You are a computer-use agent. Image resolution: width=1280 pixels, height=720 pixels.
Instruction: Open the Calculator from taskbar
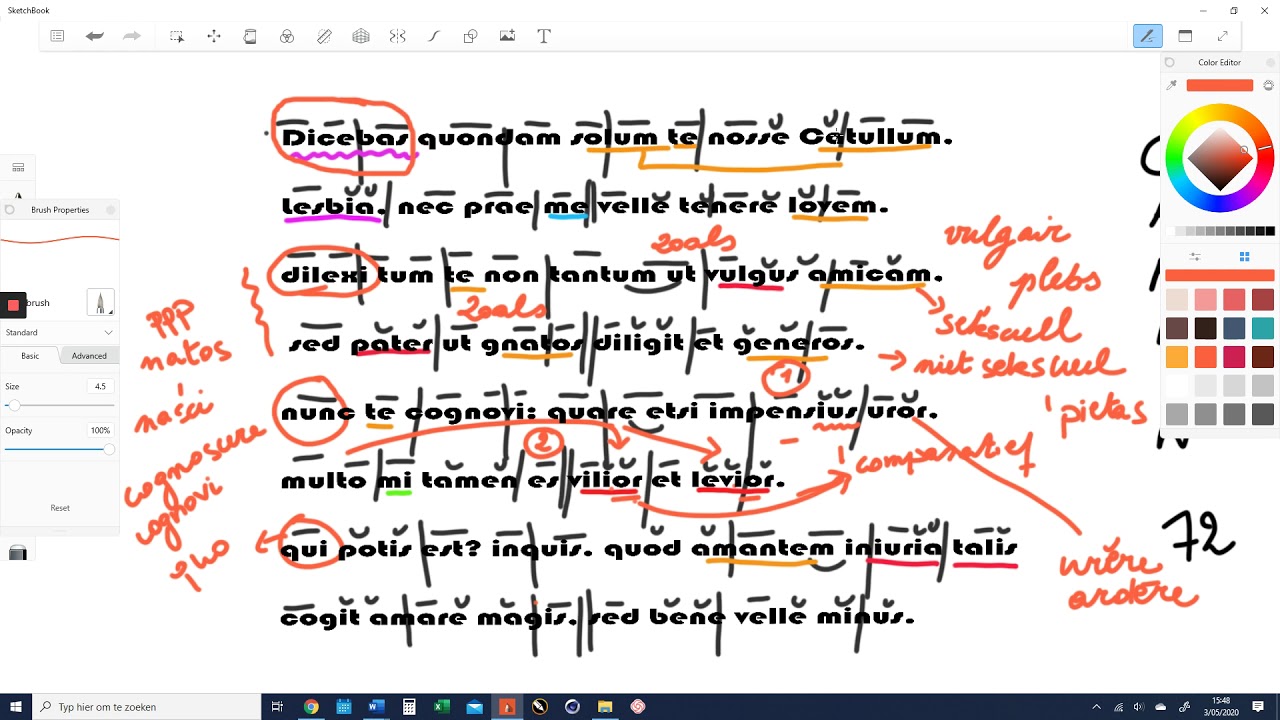409,707
